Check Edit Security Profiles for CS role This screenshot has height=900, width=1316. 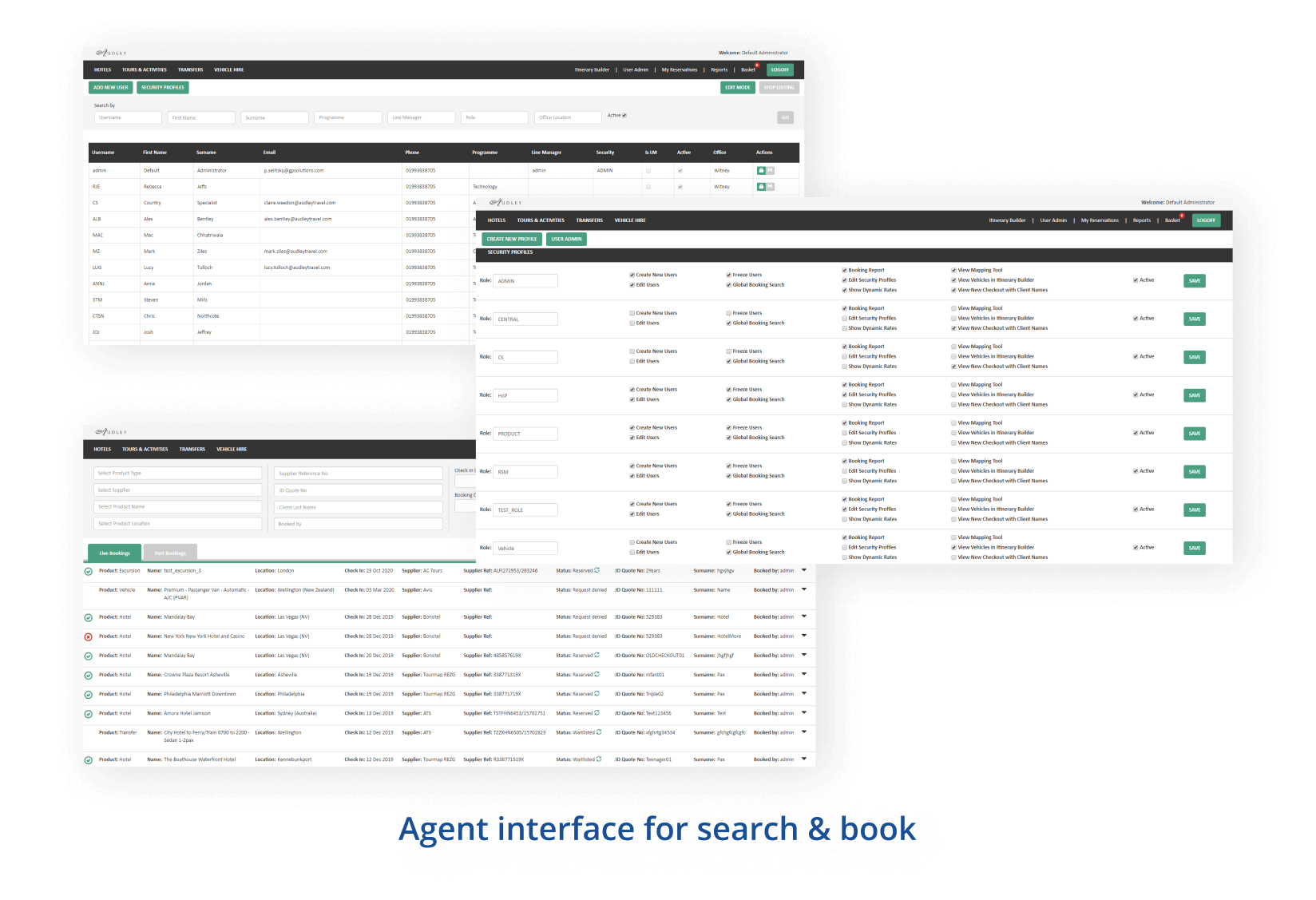coord(844,357)
